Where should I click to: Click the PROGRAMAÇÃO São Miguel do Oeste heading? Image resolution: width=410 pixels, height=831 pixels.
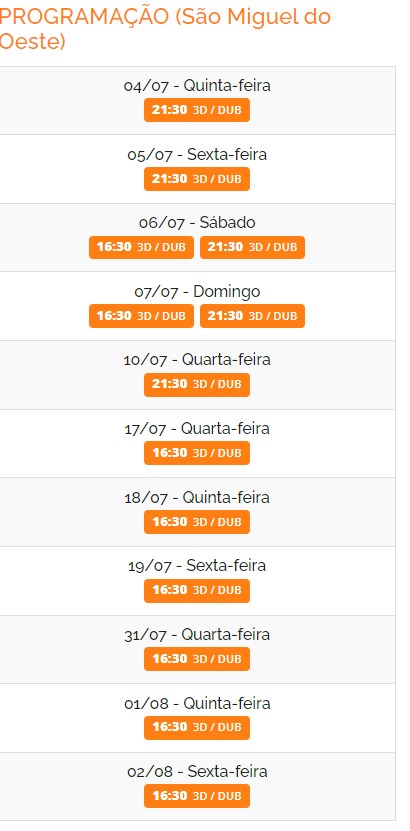(164, 29)
